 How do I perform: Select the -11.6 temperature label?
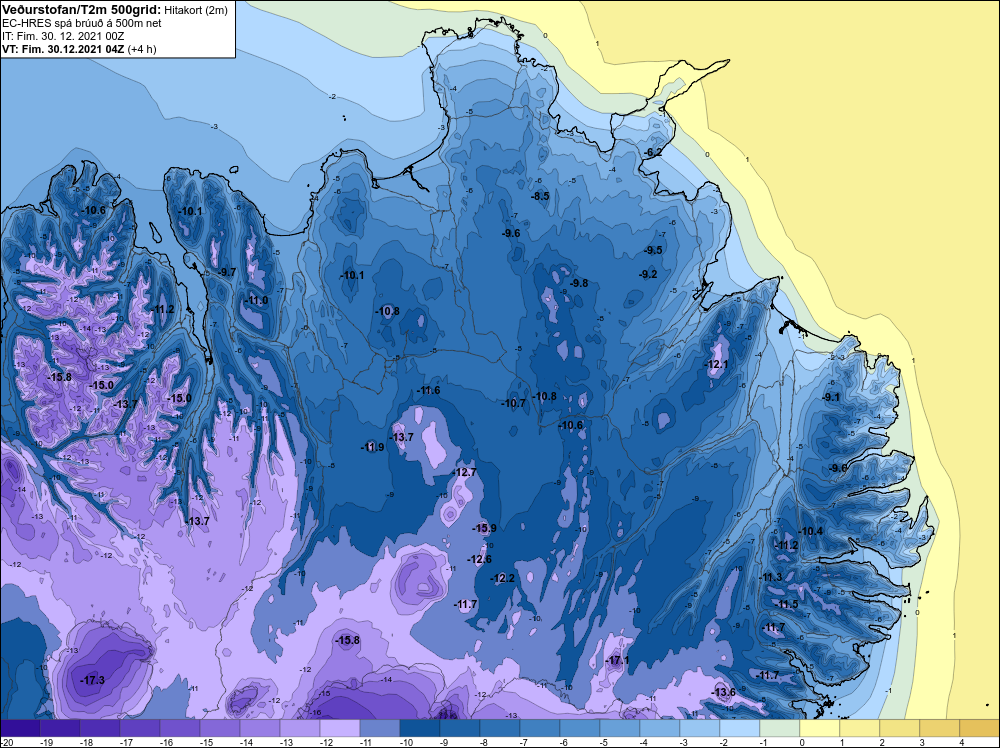pyautogui.click(x=428, y=391)
